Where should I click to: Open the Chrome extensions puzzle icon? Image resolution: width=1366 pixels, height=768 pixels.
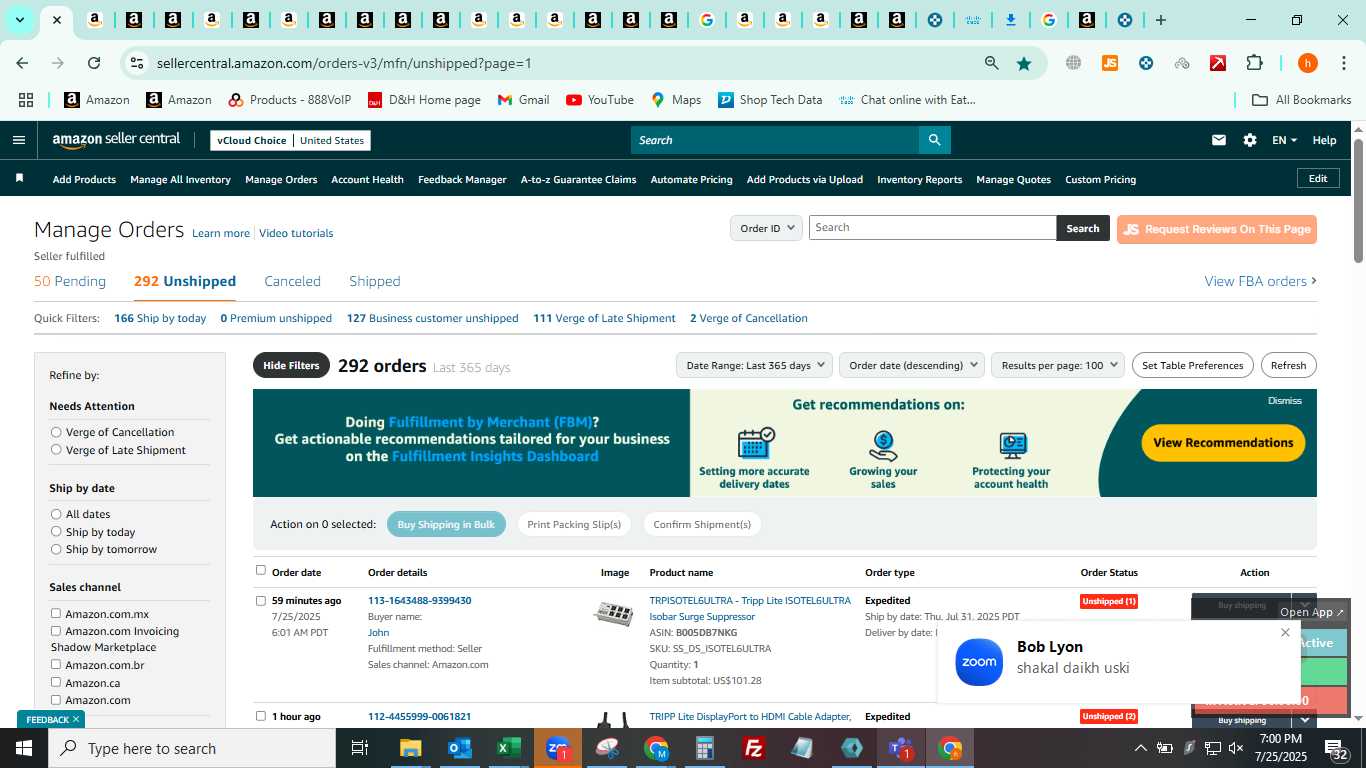(x=1254, y=63)
